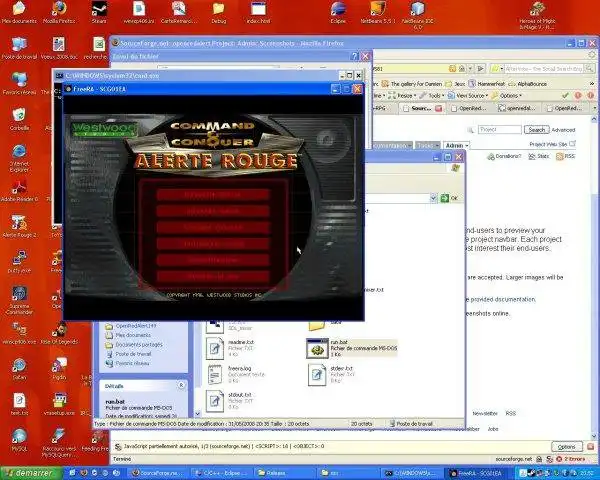This screenshot has height=480, width=600.
Task: Open Documents partagés in Explorer side panel
Action: coord(134,344)
